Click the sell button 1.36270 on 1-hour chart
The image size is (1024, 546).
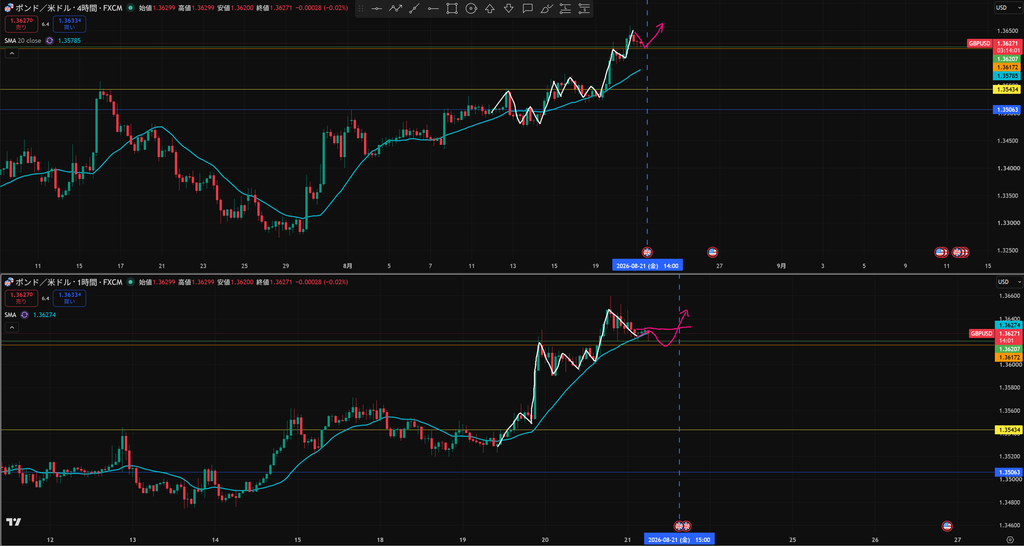[21, 298]
